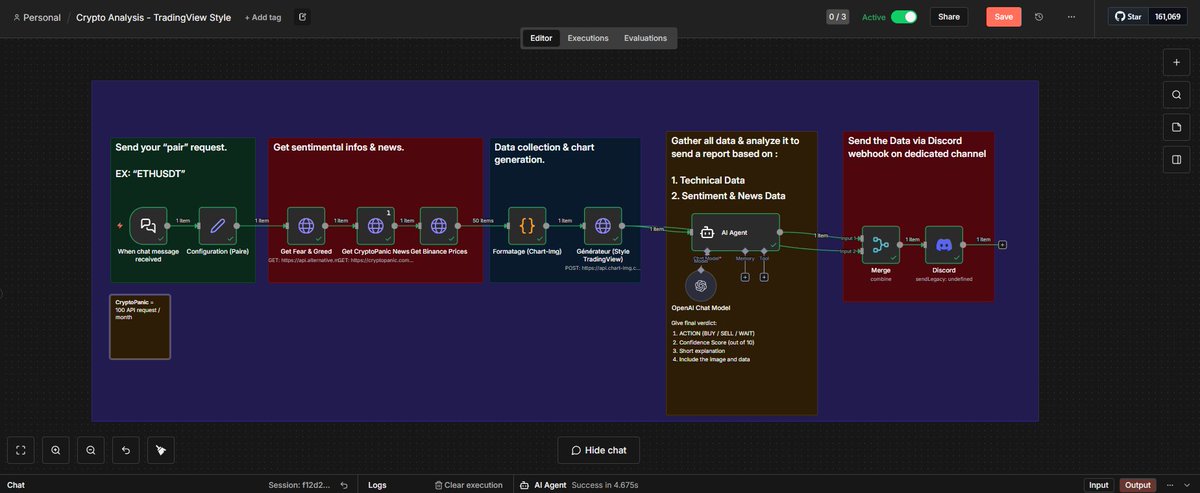
Task: Click the Chat panel header
Action: click(16, 485)
